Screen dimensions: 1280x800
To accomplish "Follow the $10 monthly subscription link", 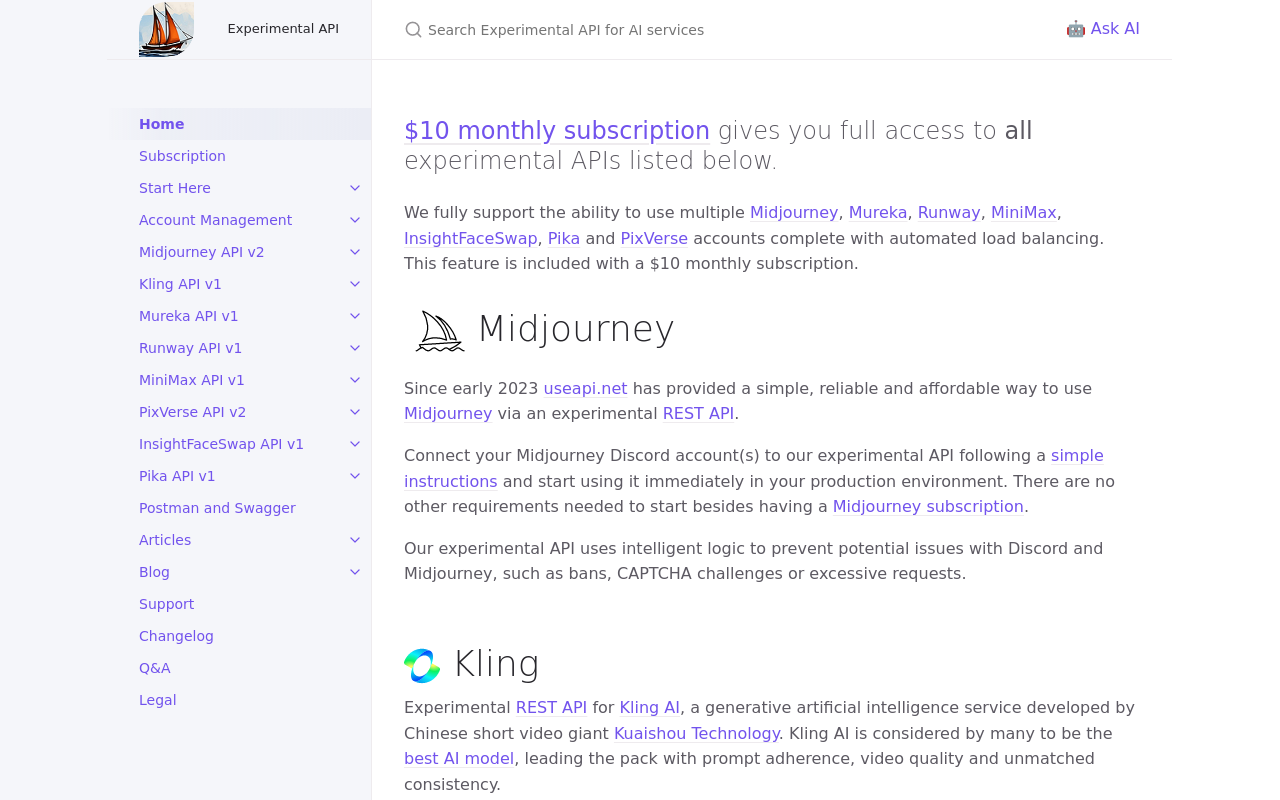I will [x=557, y=131].
